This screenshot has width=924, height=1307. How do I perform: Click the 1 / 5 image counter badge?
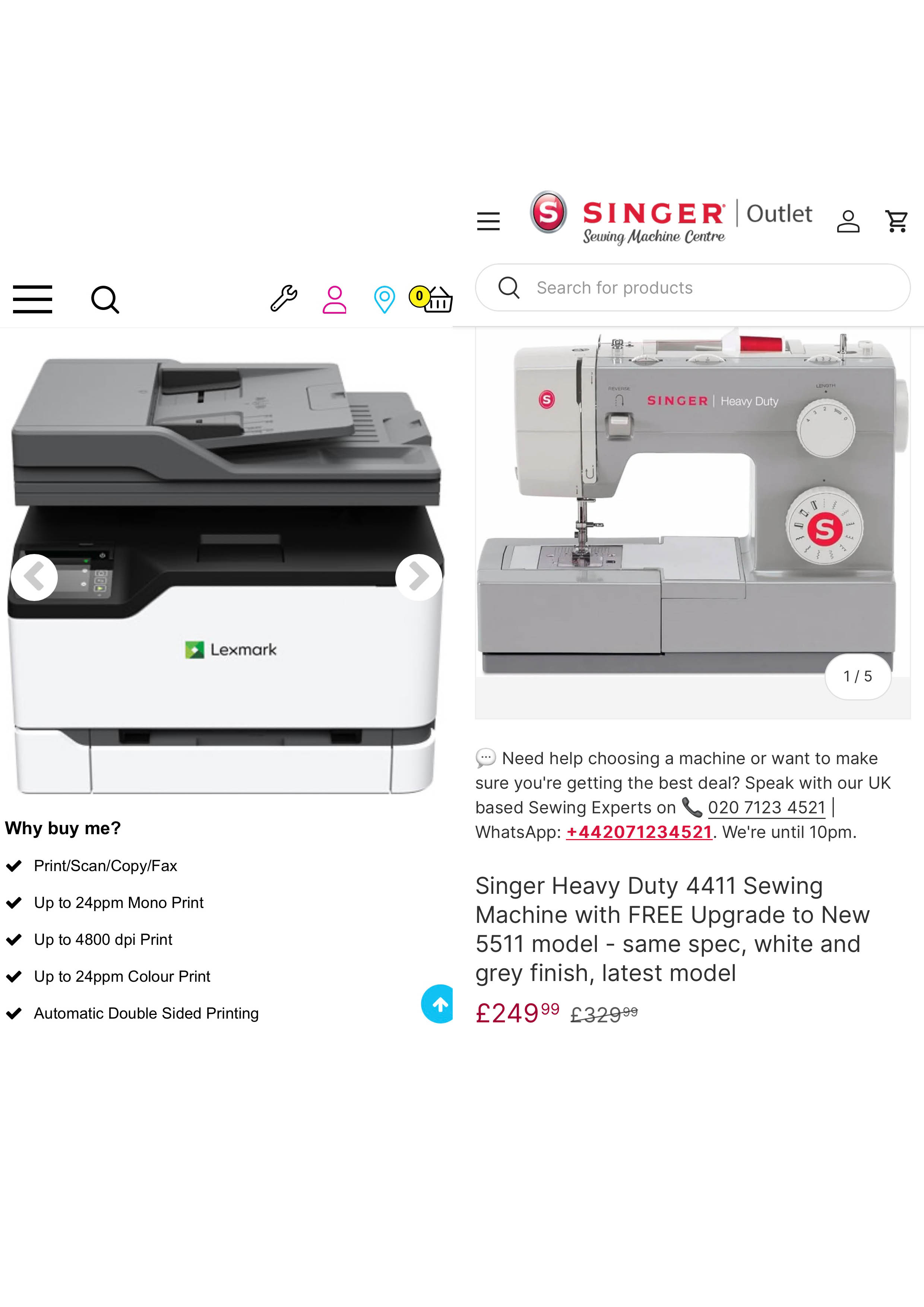tap(857, 676)
